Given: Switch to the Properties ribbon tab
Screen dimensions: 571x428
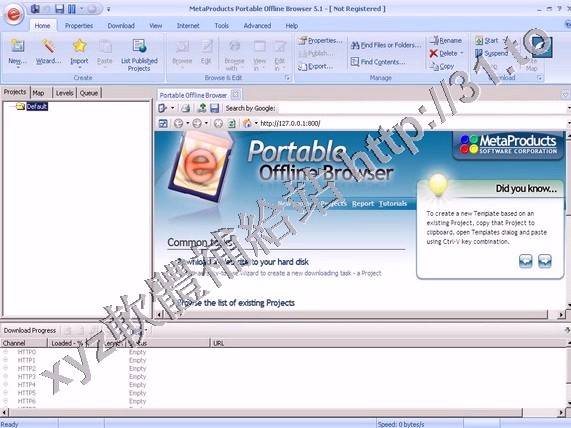Looking at the screenshot, I should pyautogui.click(x=79, y=26).
